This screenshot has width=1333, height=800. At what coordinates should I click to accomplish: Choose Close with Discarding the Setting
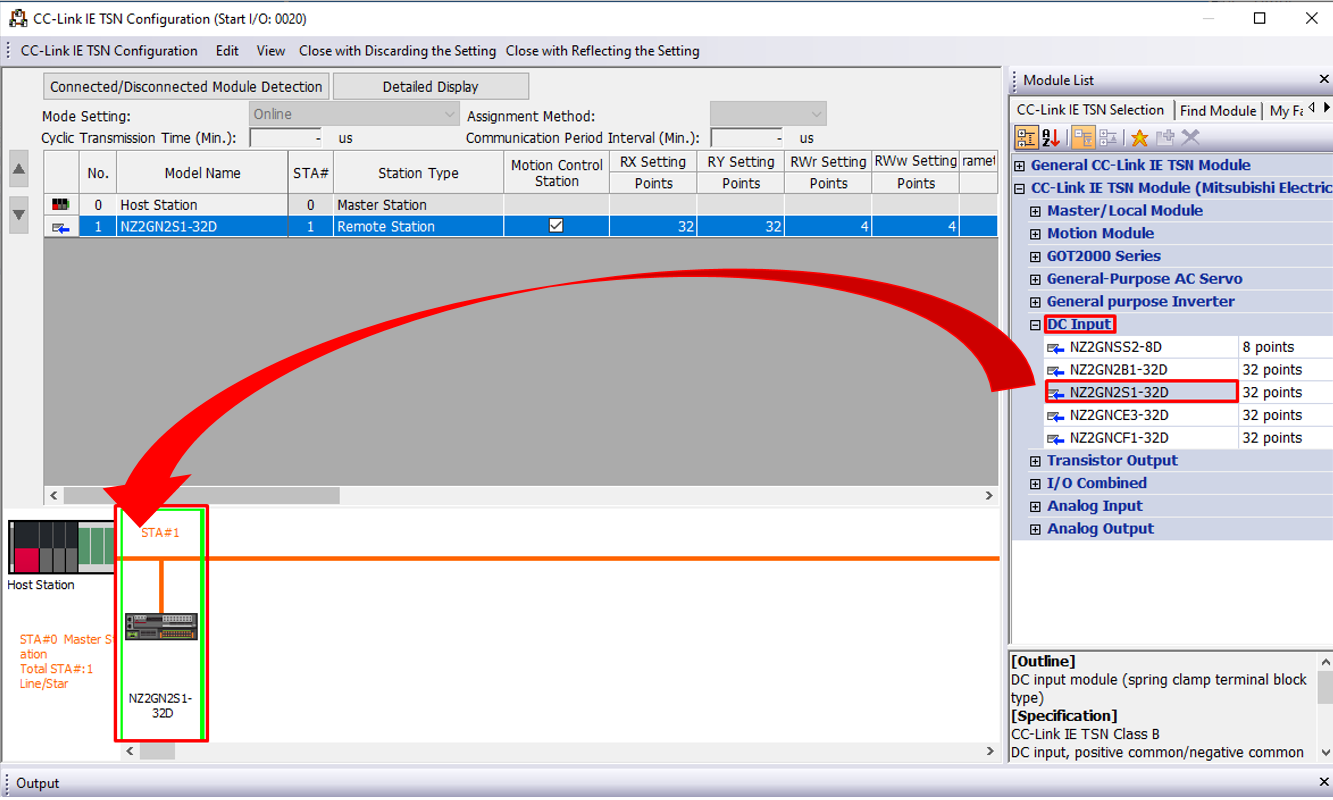coord(397,51)
